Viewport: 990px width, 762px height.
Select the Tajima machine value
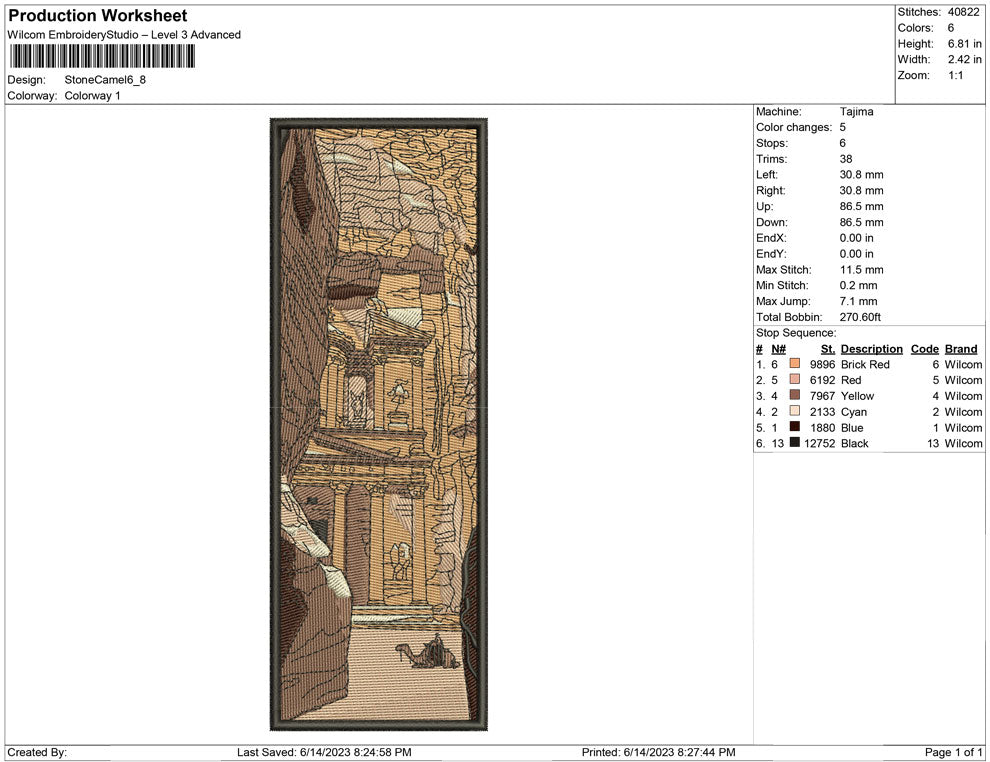point(856,112)
